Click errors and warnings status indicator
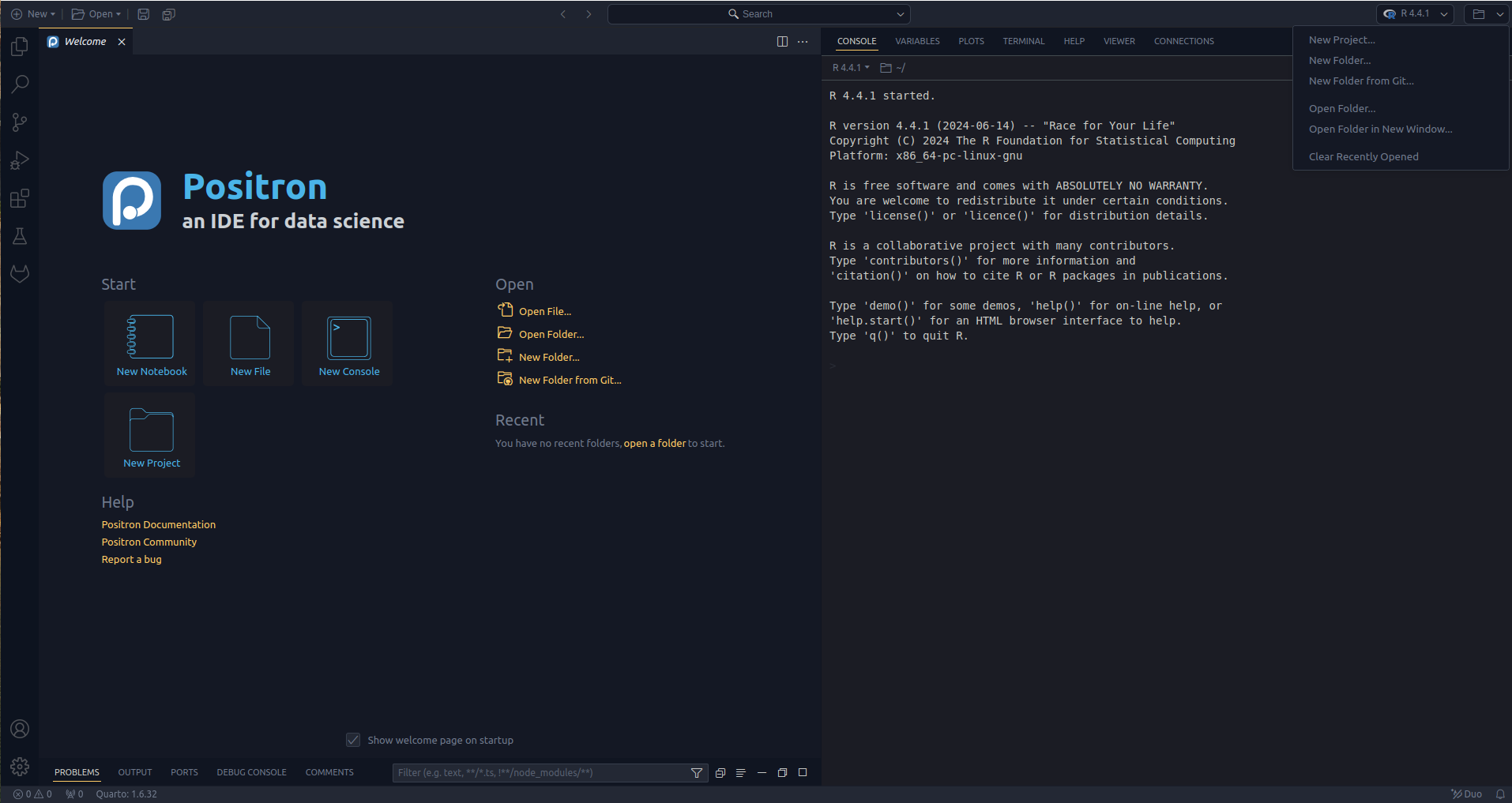Viewport: 1512px width, 803px height. pos(32,794)
